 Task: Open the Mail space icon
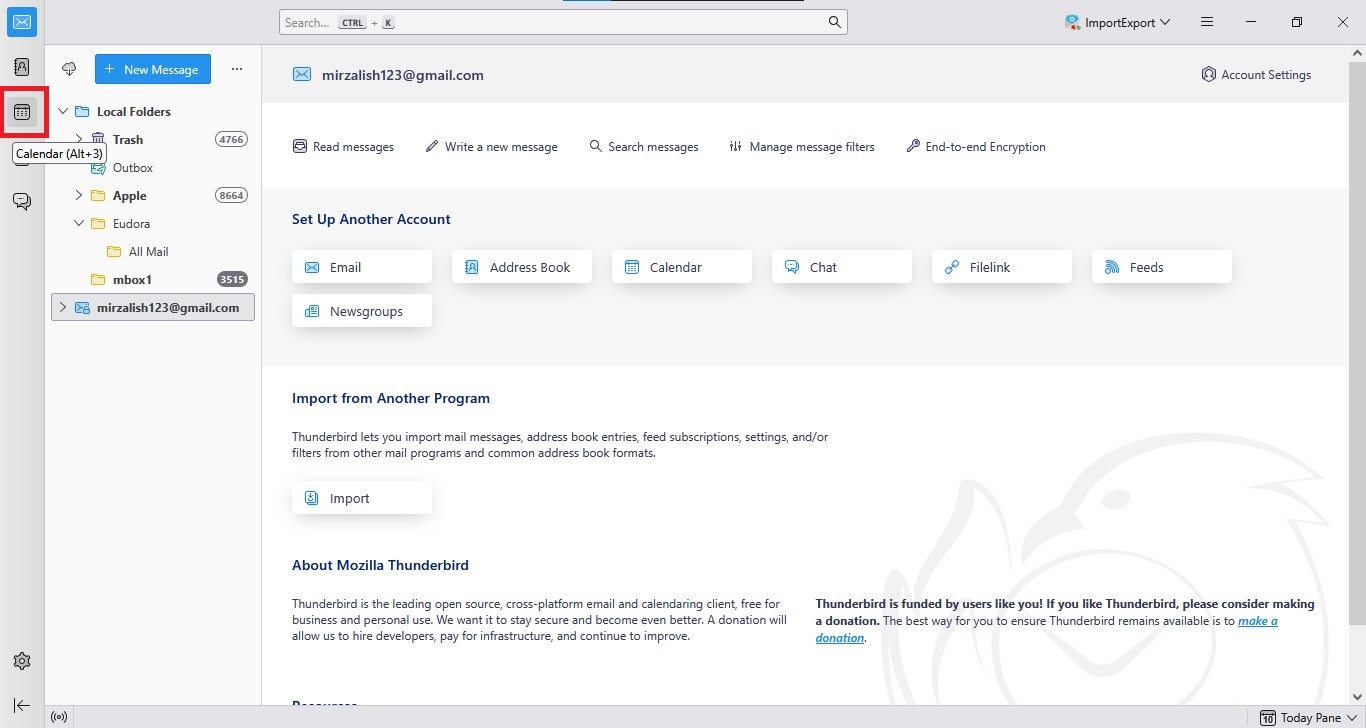(x=22, y=22)
